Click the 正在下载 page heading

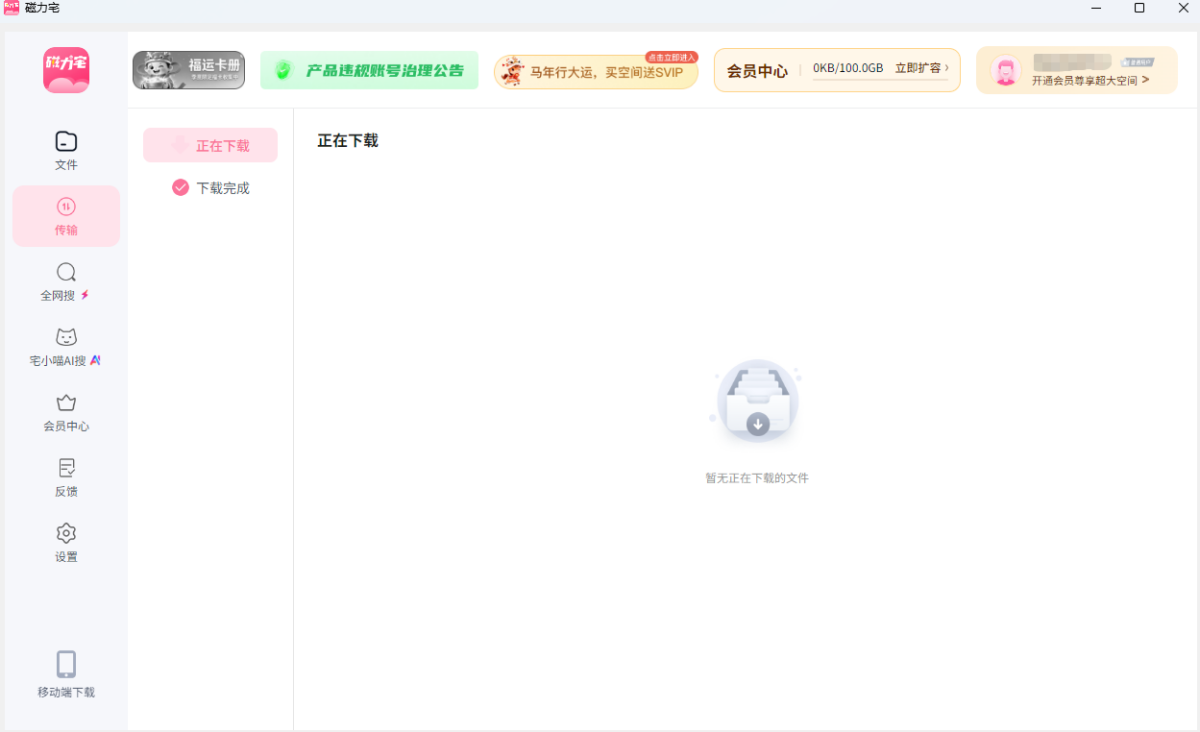point(348,140)
